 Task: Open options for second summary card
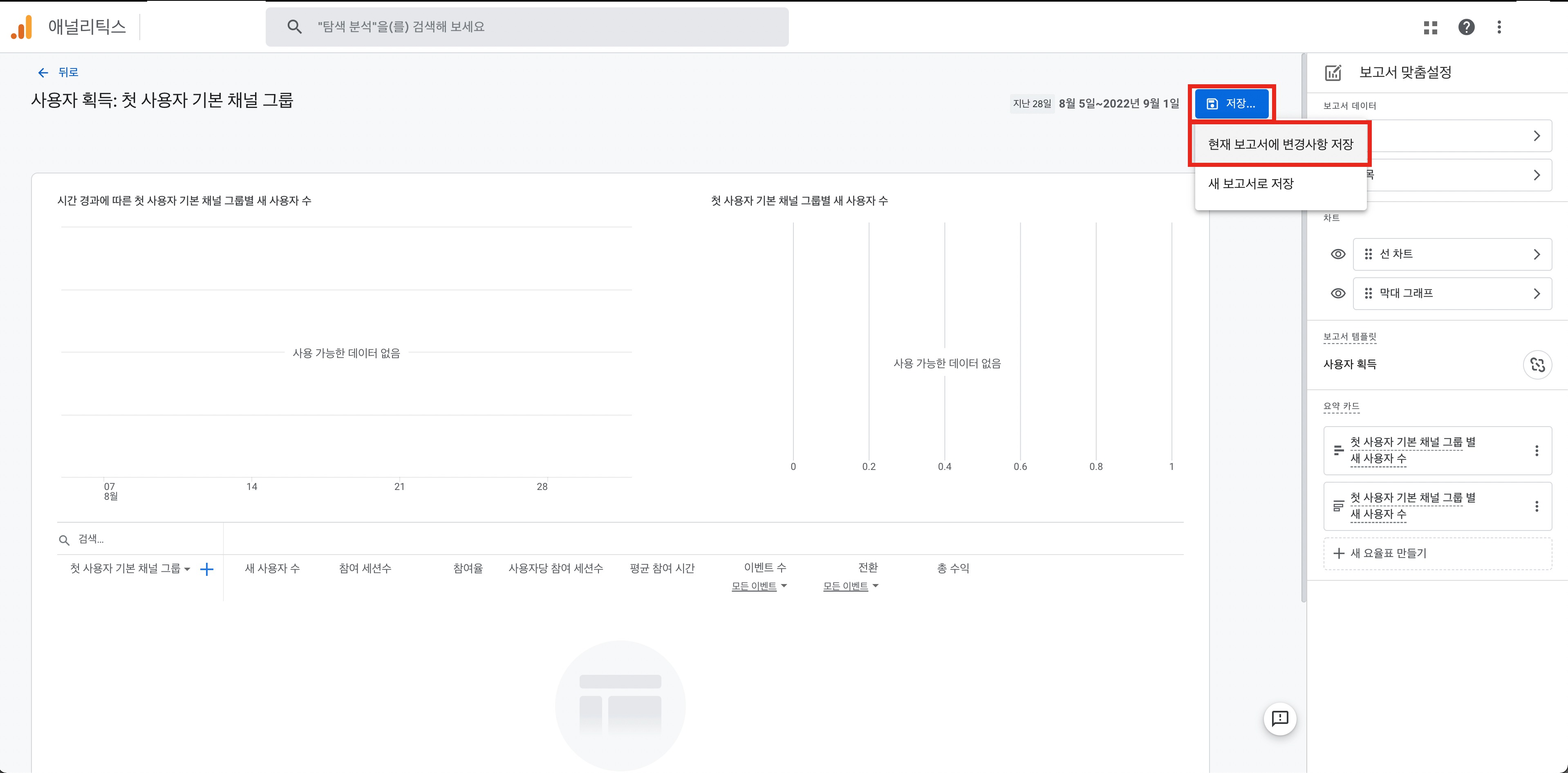[1537, 506]
